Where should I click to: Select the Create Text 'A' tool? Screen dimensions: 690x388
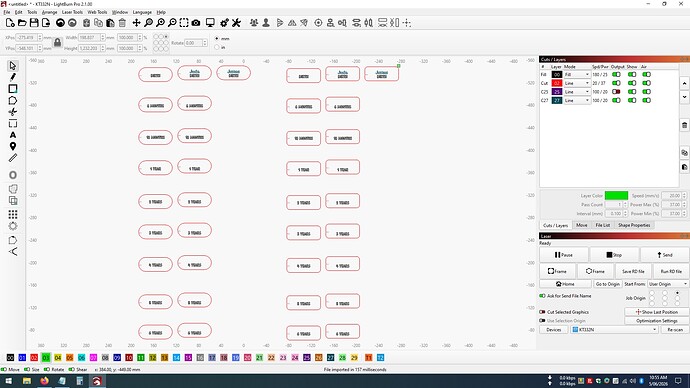click(x=13, y=135)
